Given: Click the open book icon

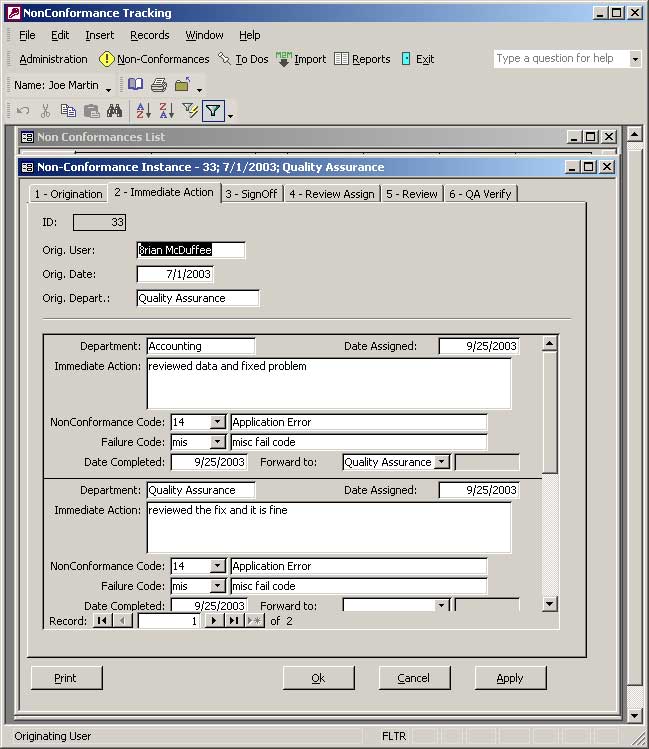Looking at the screenshot, I should tap(136, 85).
